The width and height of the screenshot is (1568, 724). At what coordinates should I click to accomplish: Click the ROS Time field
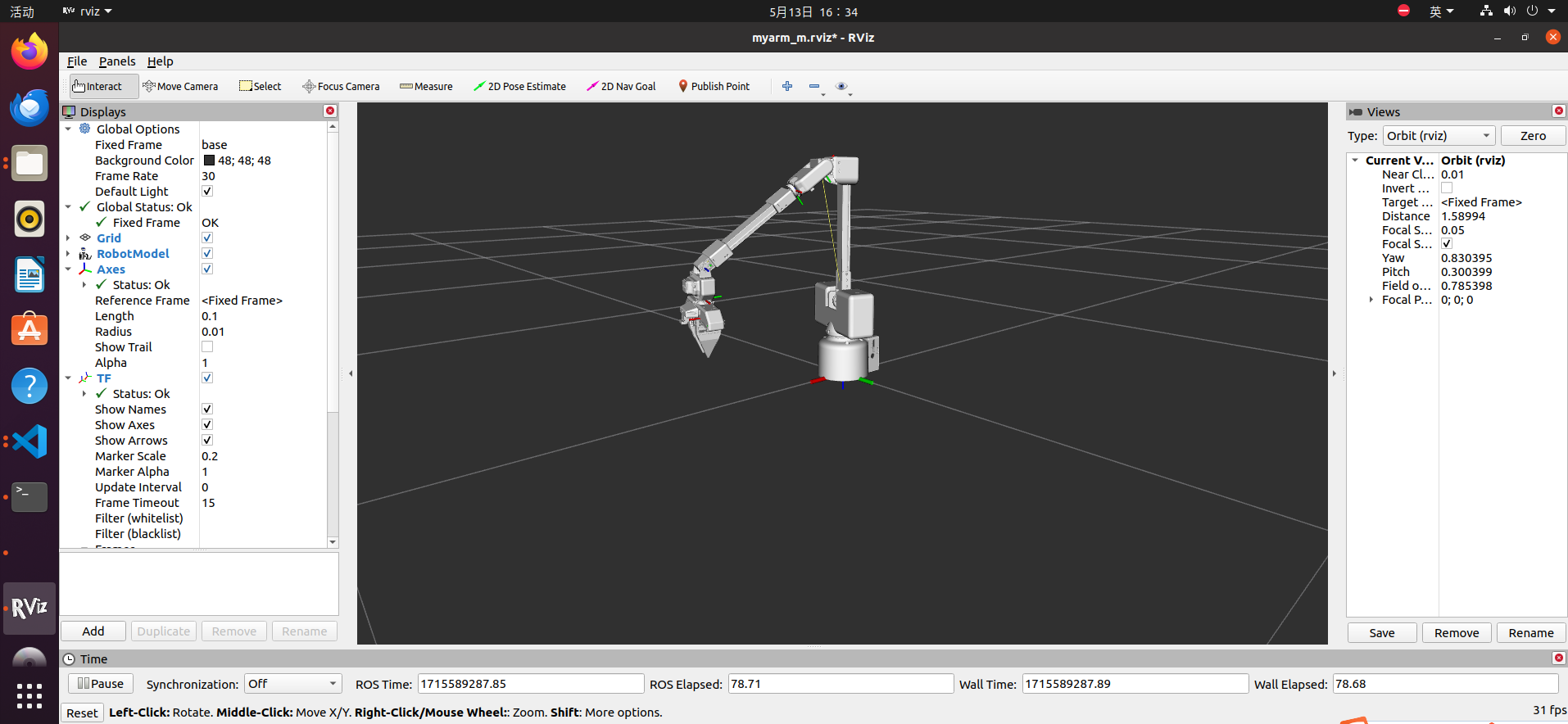[x=531, y=684]
